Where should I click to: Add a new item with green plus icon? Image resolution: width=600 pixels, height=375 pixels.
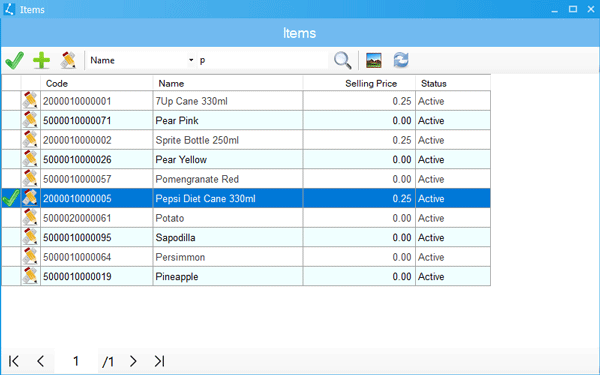click(42, 60)
